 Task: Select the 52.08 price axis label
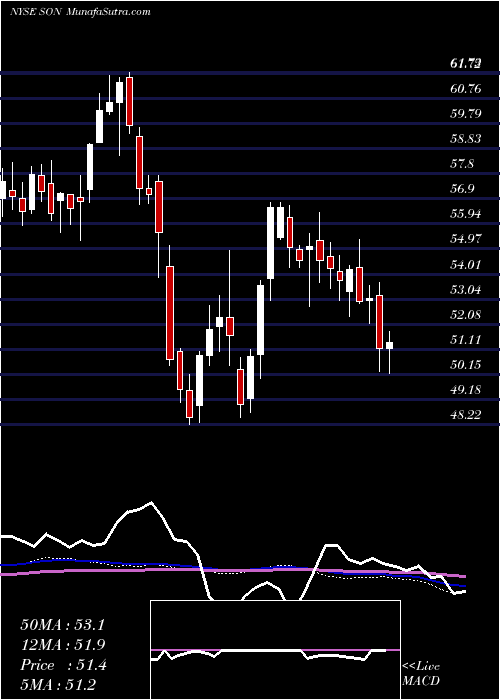[x=466, y=315]
